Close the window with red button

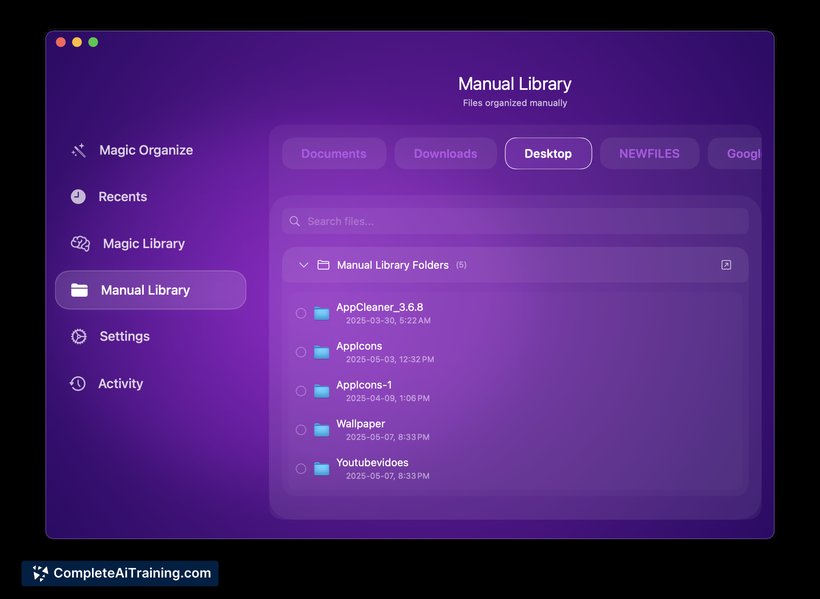click(61, 42)
